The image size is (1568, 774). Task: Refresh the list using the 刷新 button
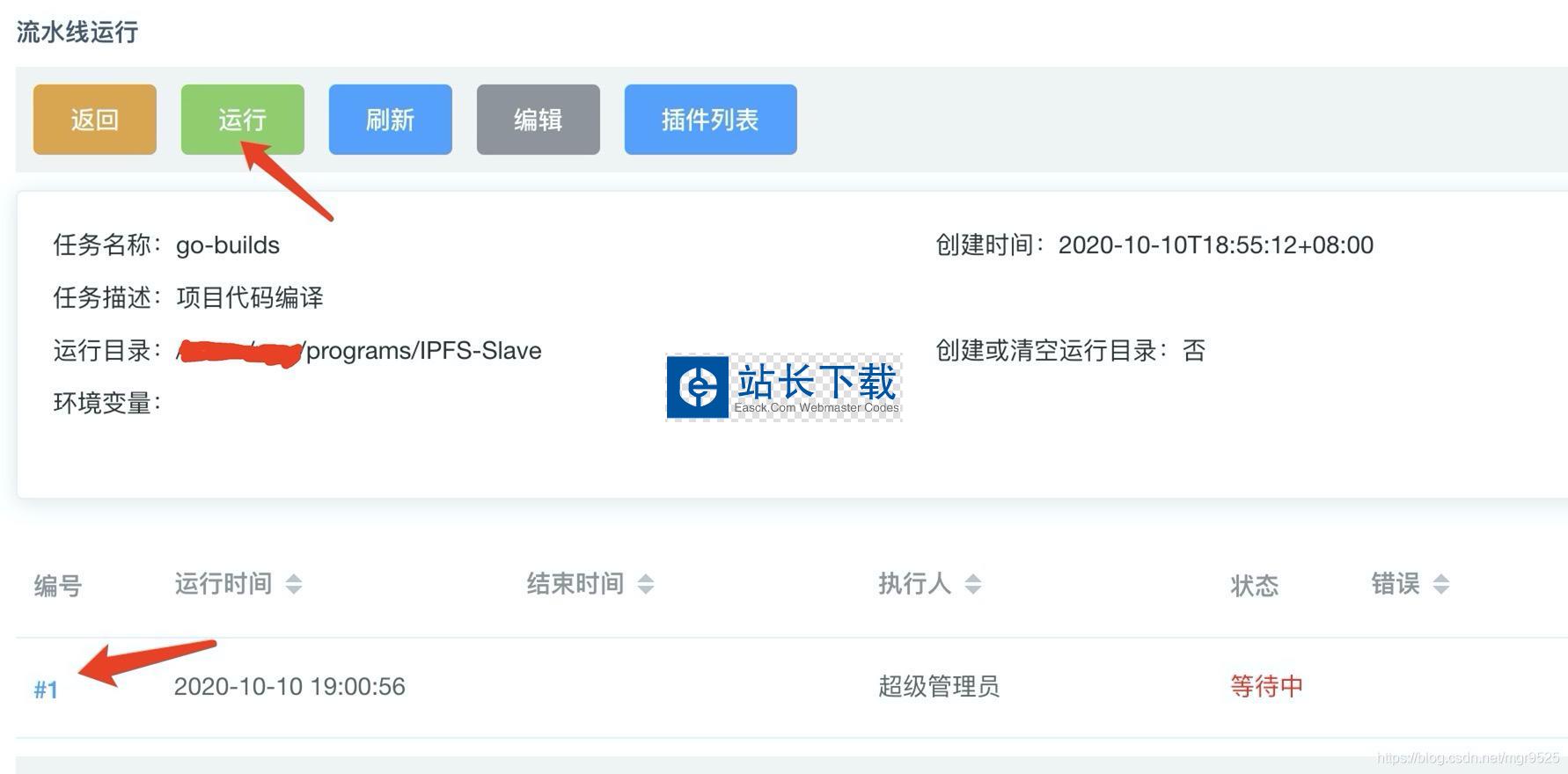pos(390,120)
